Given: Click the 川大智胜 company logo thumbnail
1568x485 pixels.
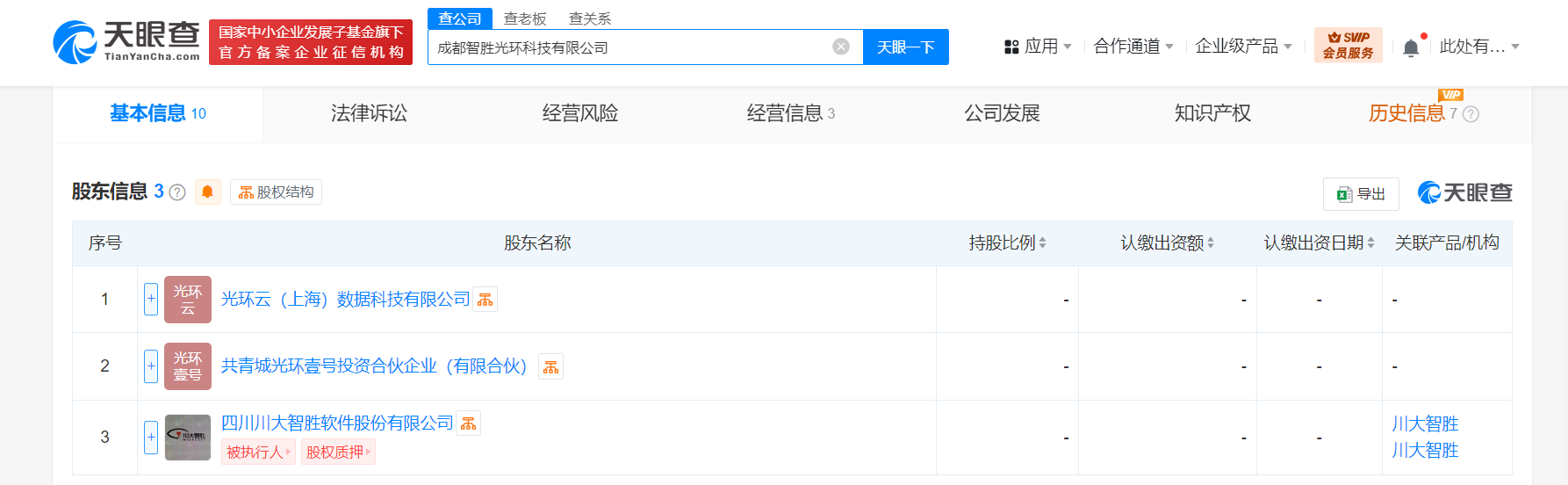Looking at the screenshot, I should click(188, 437).
